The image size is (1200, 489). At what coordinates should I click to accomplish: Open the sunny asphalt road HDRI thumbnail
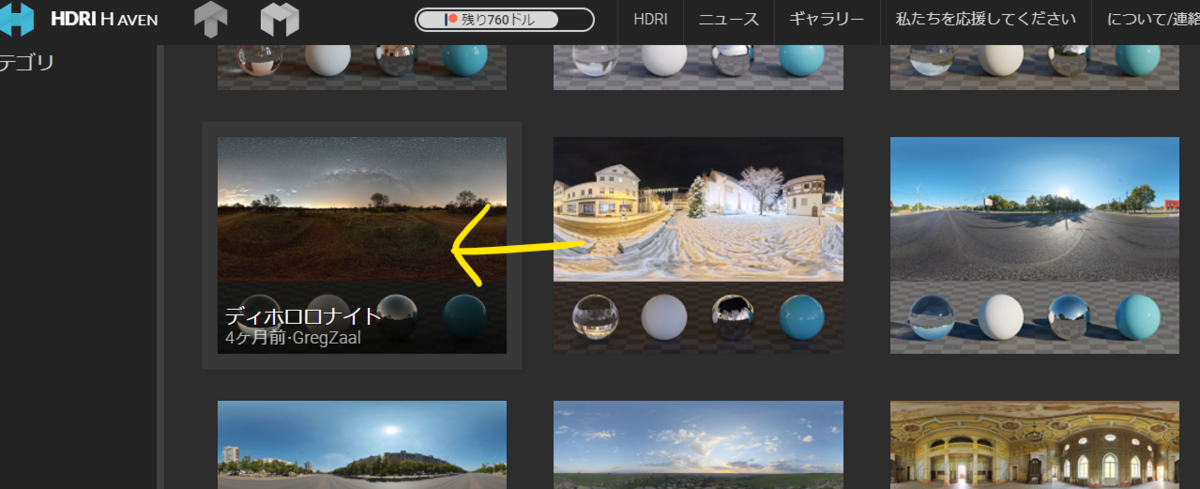[1035, 245]
